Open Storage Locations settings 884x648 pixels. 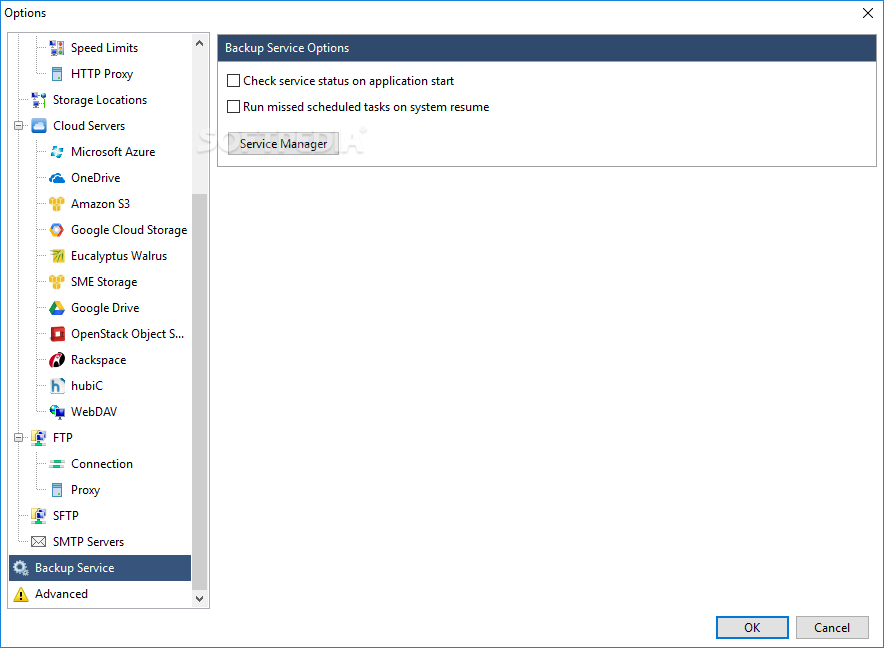click(x=100, y=100)
